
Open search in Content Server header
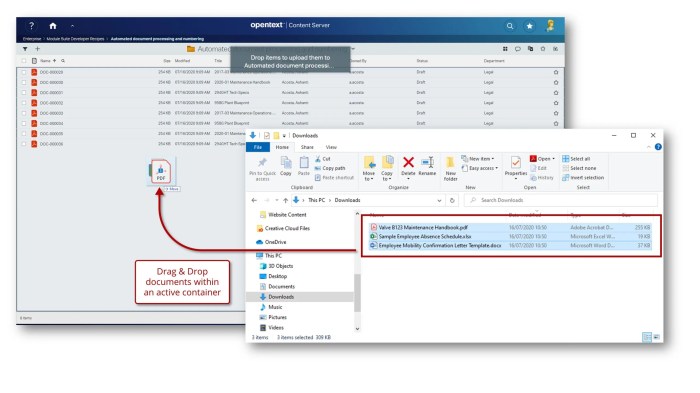[509, 26]
